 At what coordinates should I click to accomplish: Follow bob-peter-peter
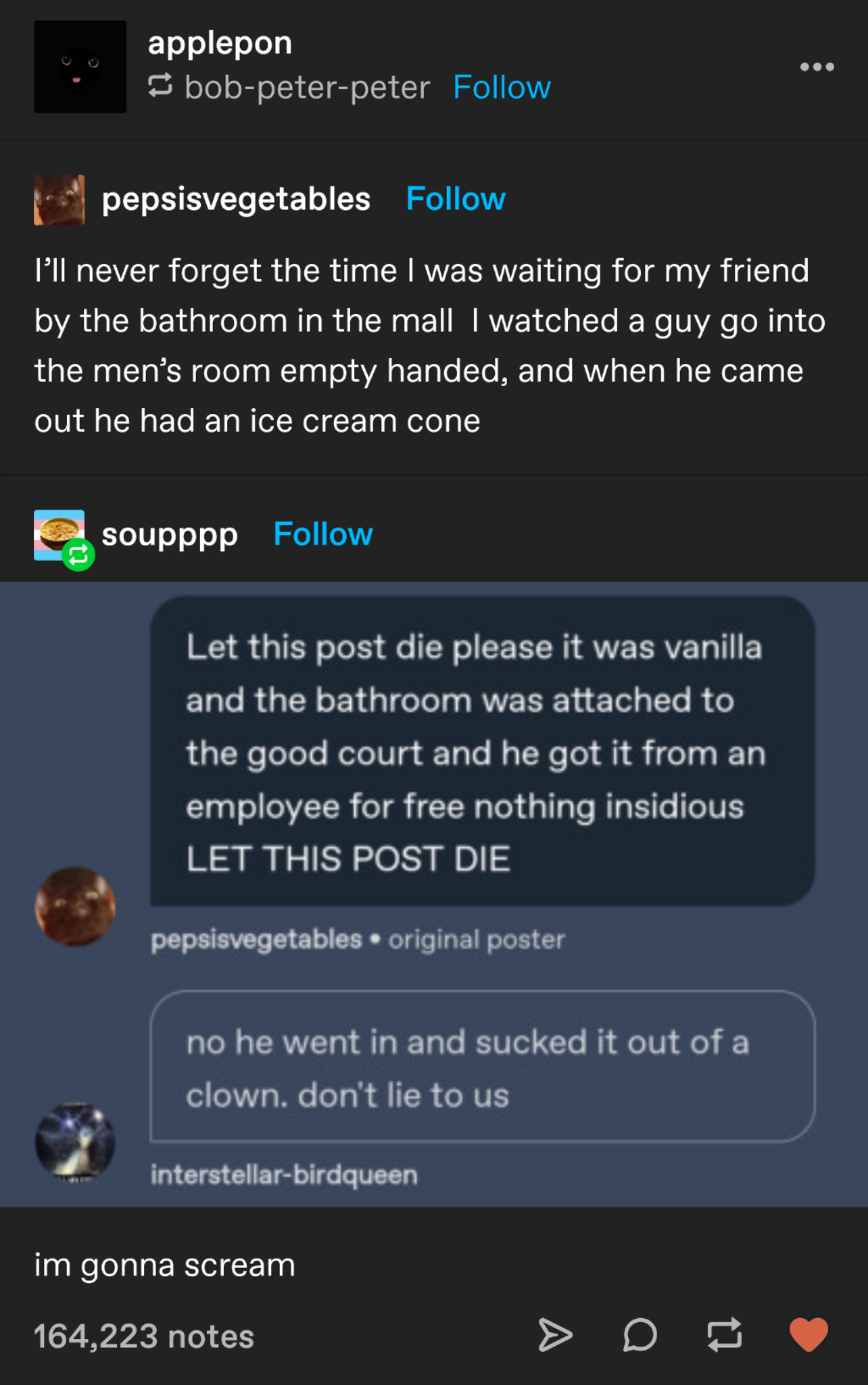click(502, 87)
